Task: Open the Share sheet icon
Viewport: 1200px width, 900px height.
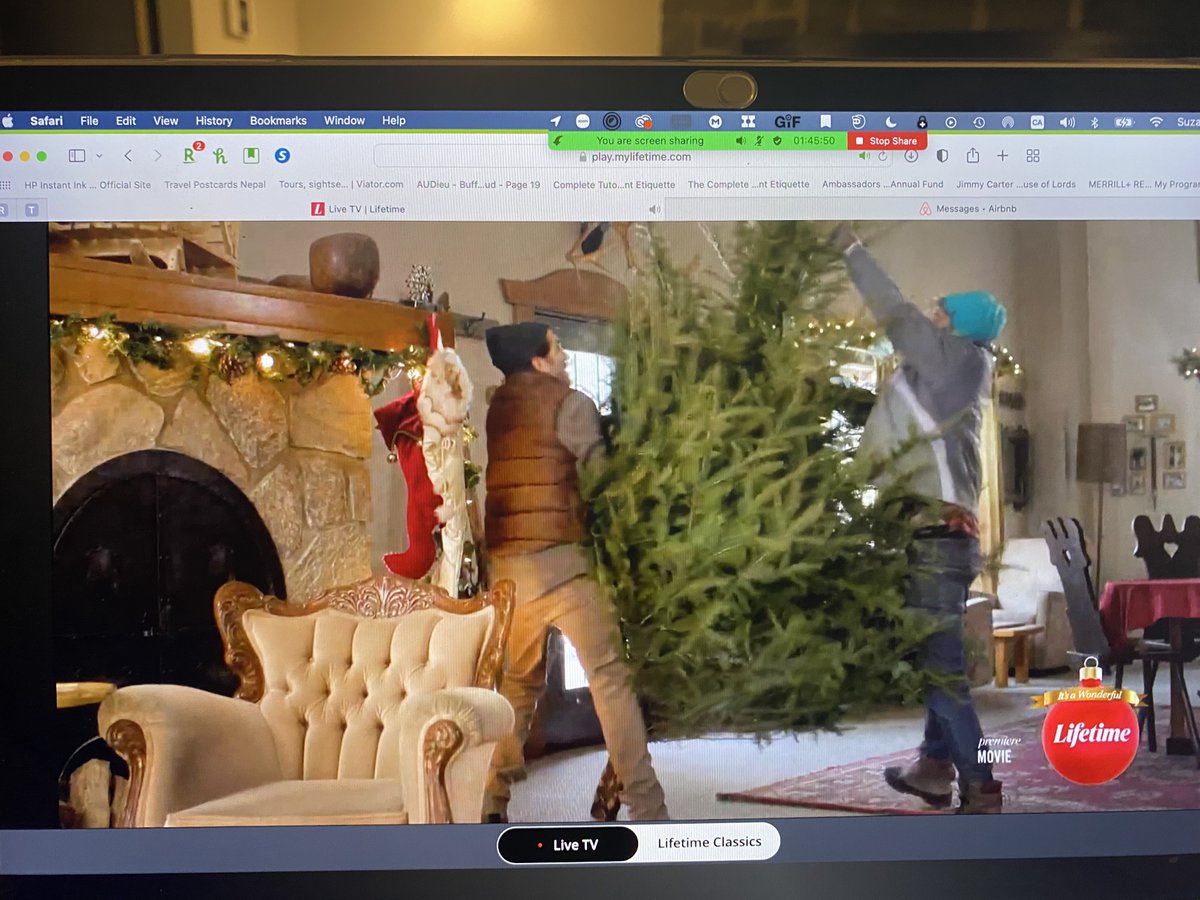Action: [x=972, y=155]
